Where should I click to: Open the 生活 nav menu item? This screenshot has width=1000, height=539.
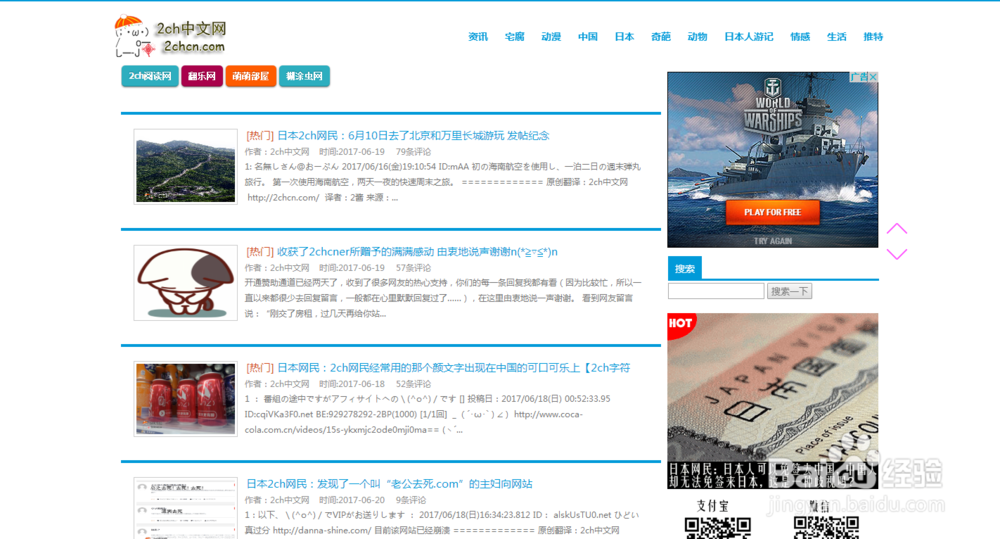[836, 36]
